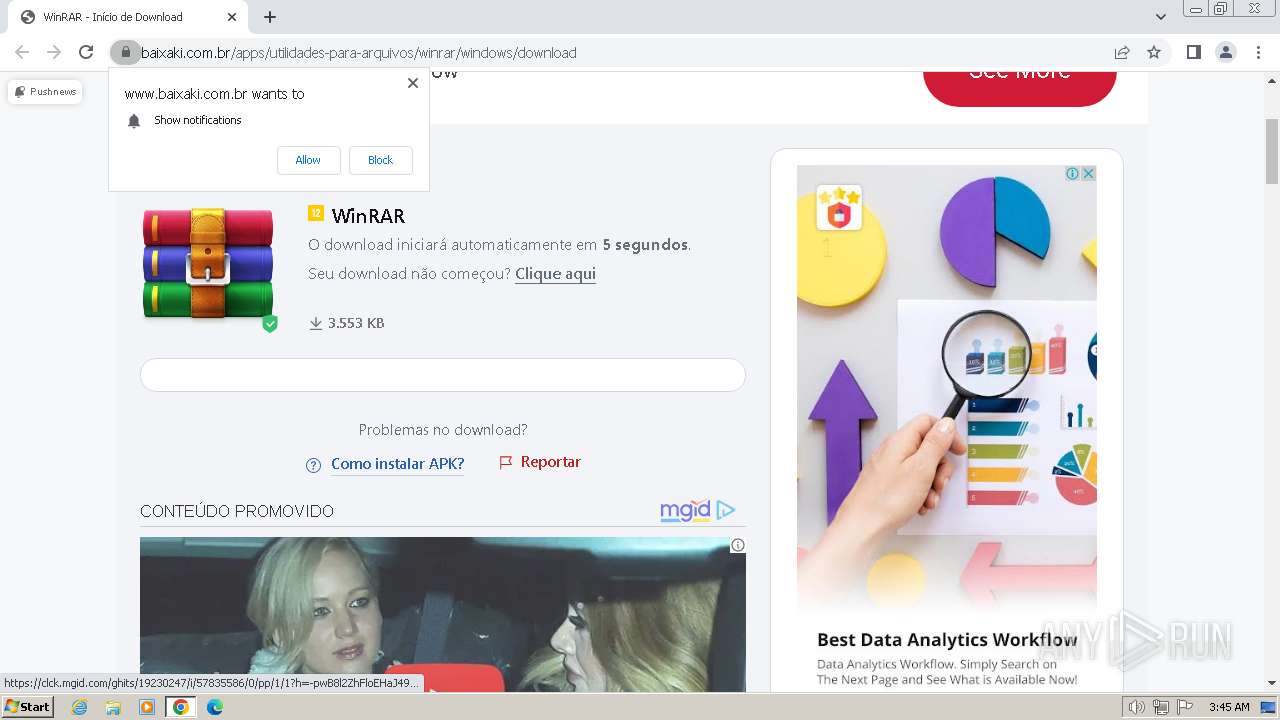1280x720 pixels.
Task: Click the scrollbar down arrow
Action: 1272,684
